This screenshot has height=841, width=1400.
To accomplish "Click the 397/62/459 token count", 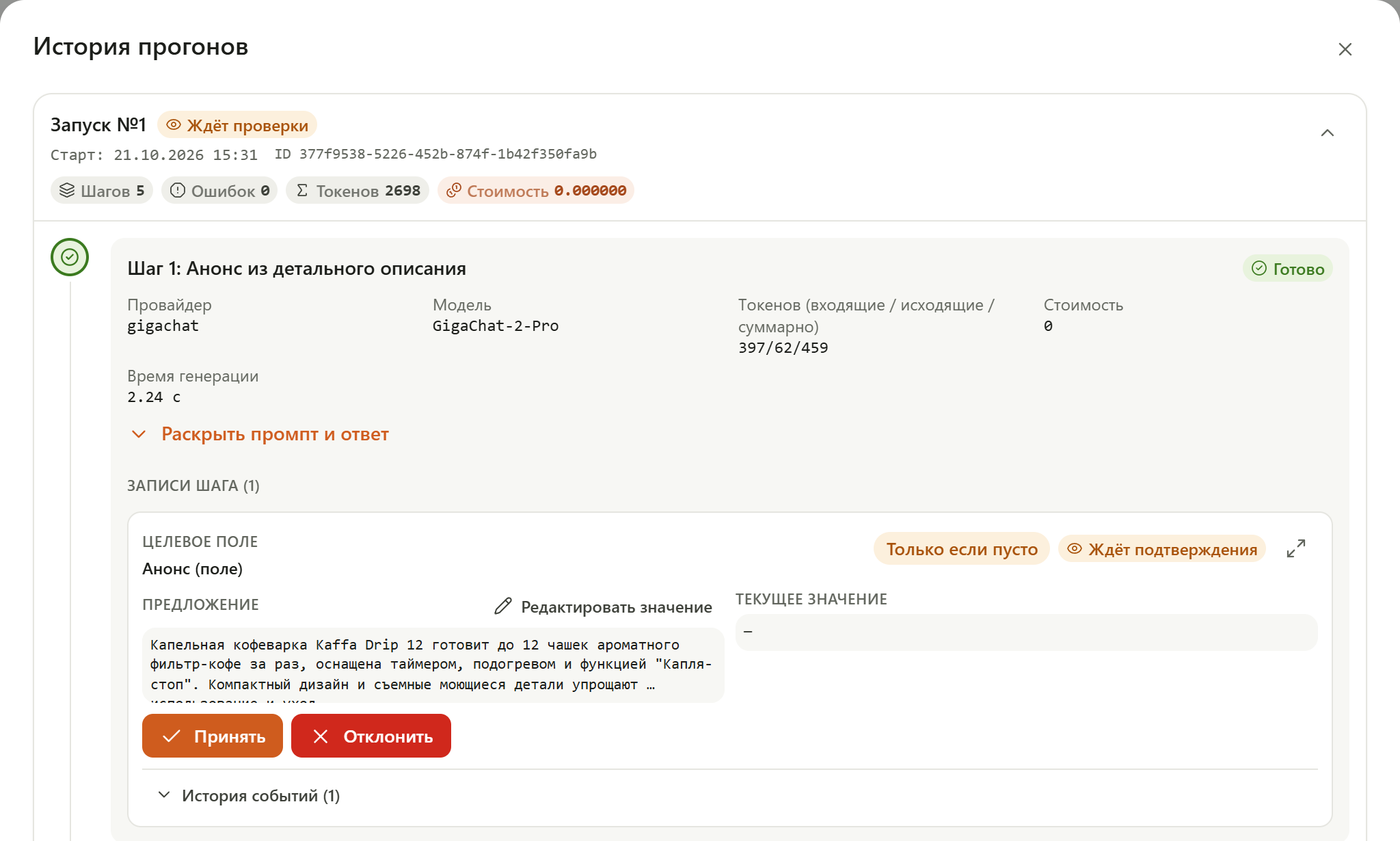I will point(783,348).
